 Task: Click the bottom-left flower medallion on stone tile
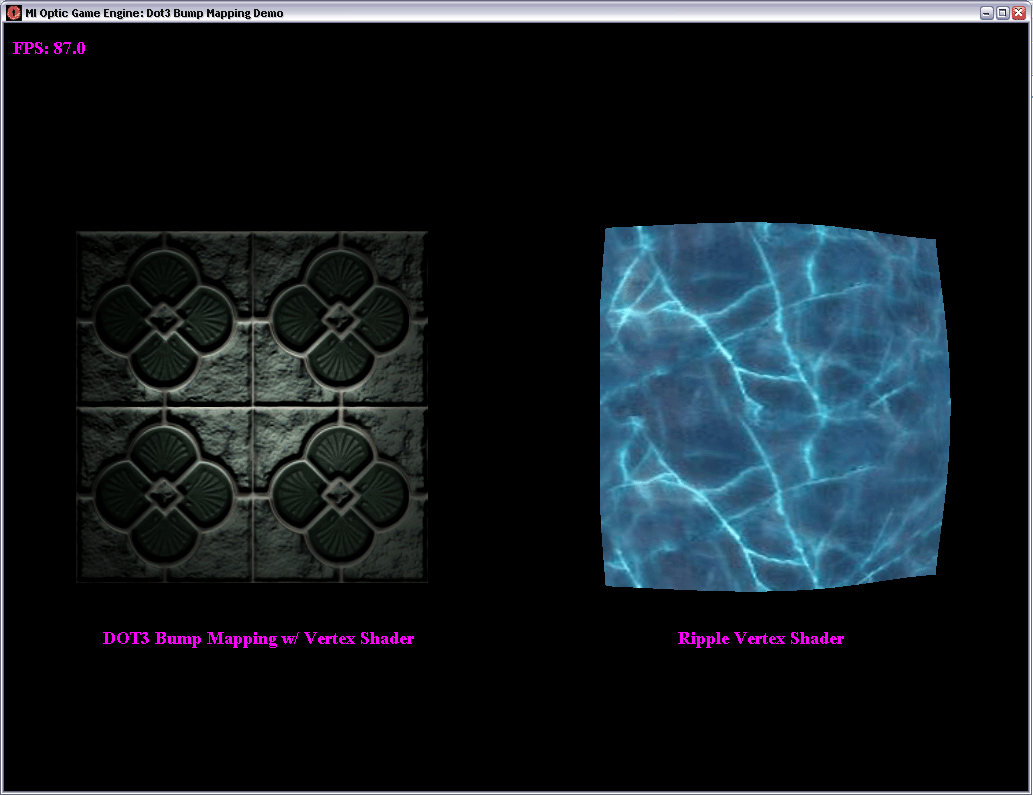[164, 495]
